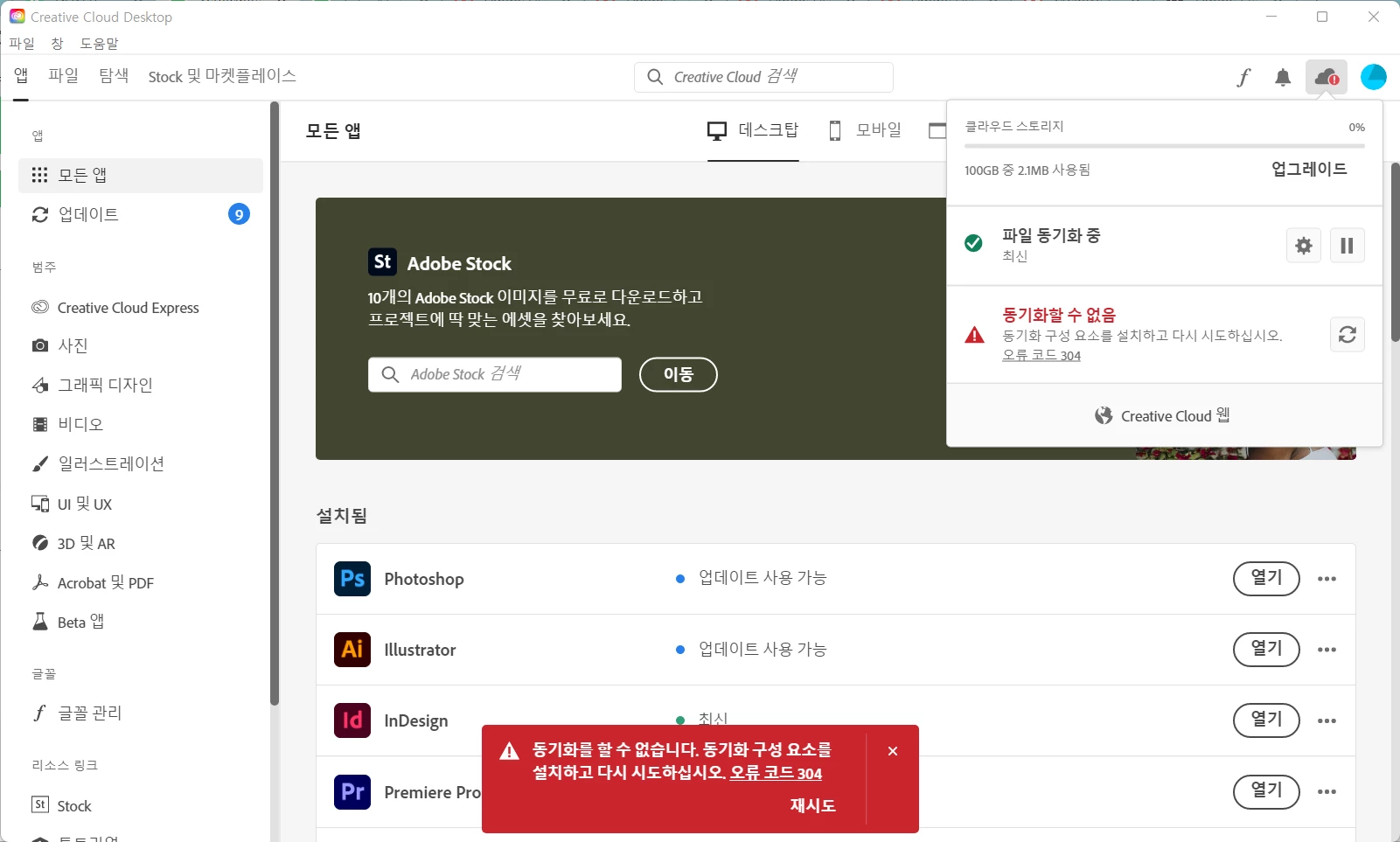Select the 모바일 platform tab

865,131
